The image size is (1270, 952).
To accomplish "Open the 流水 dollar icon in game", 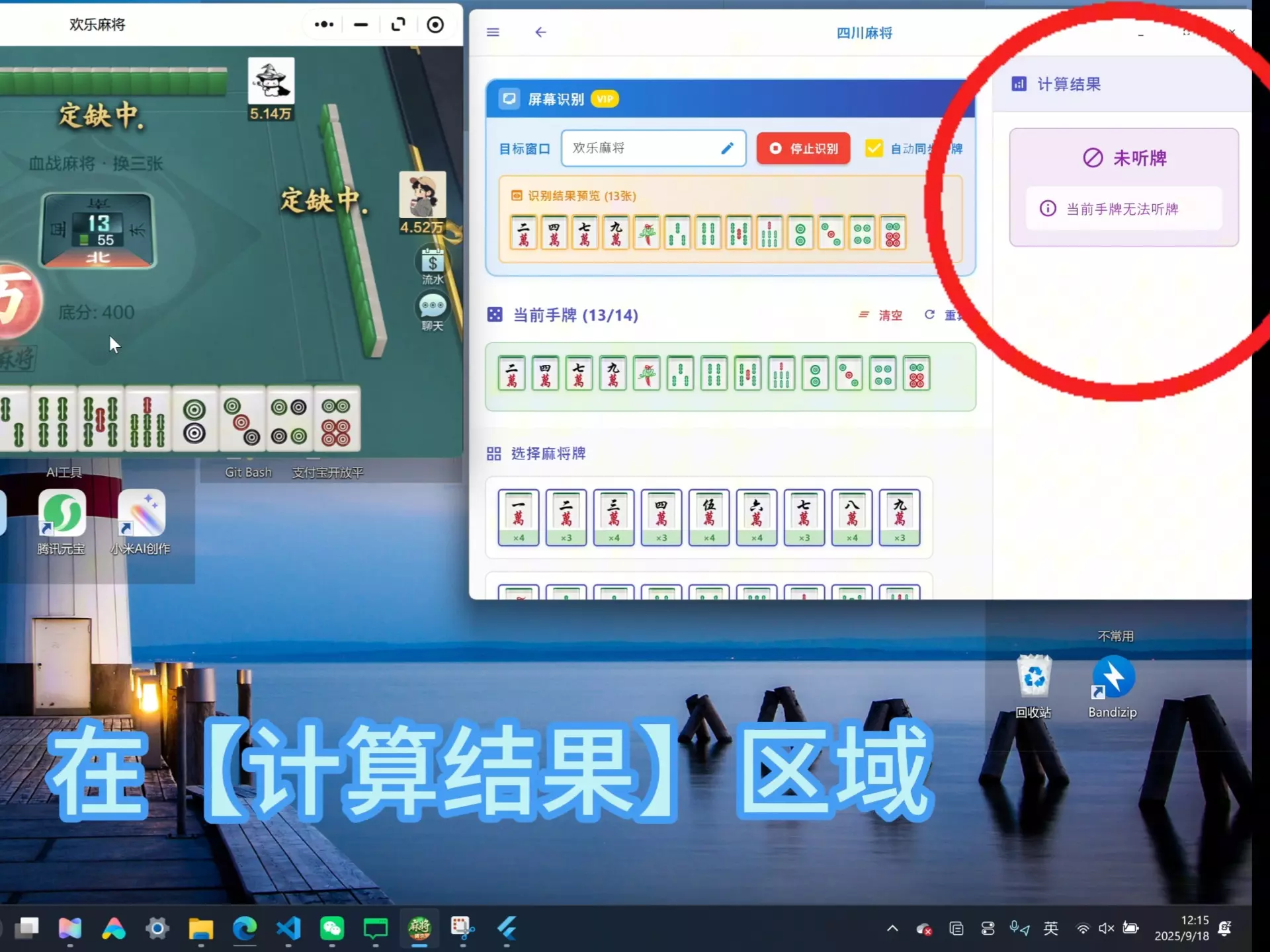I will tap(433, 263).
